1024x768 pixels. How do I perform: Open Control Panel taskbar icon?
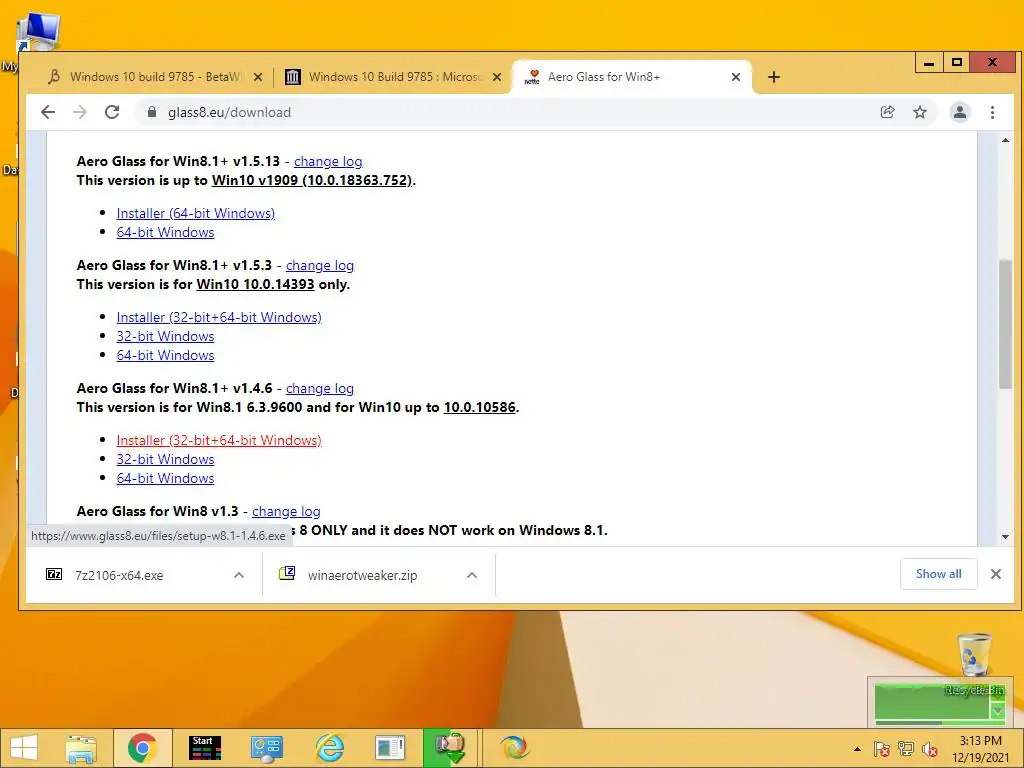pos(266,748)
